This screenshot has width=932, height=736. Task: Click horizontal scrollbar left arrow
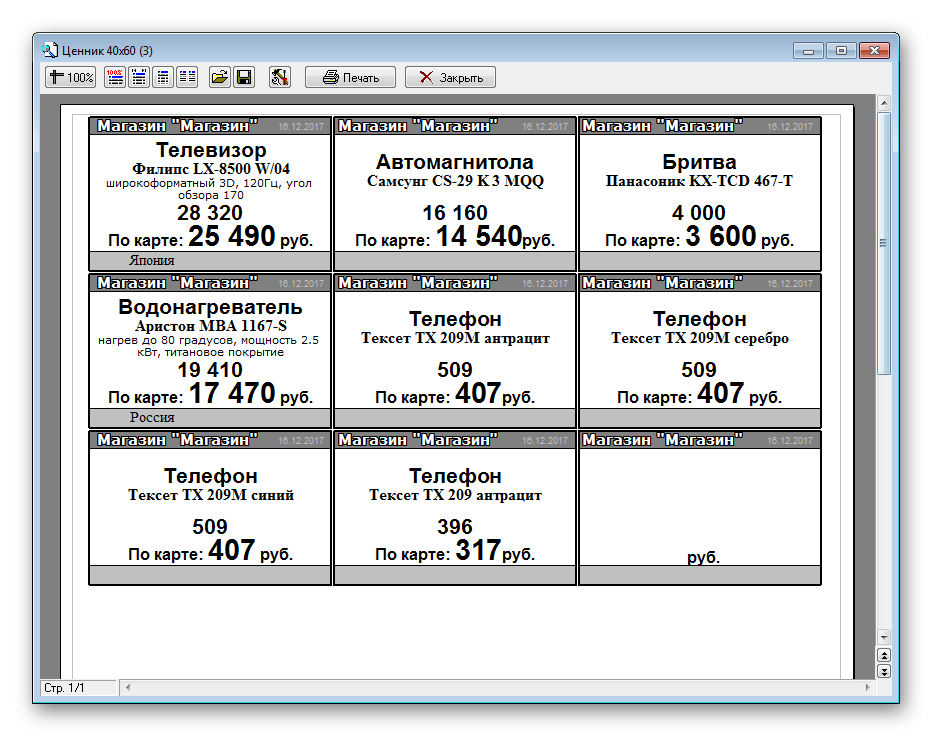pos(128,687)
